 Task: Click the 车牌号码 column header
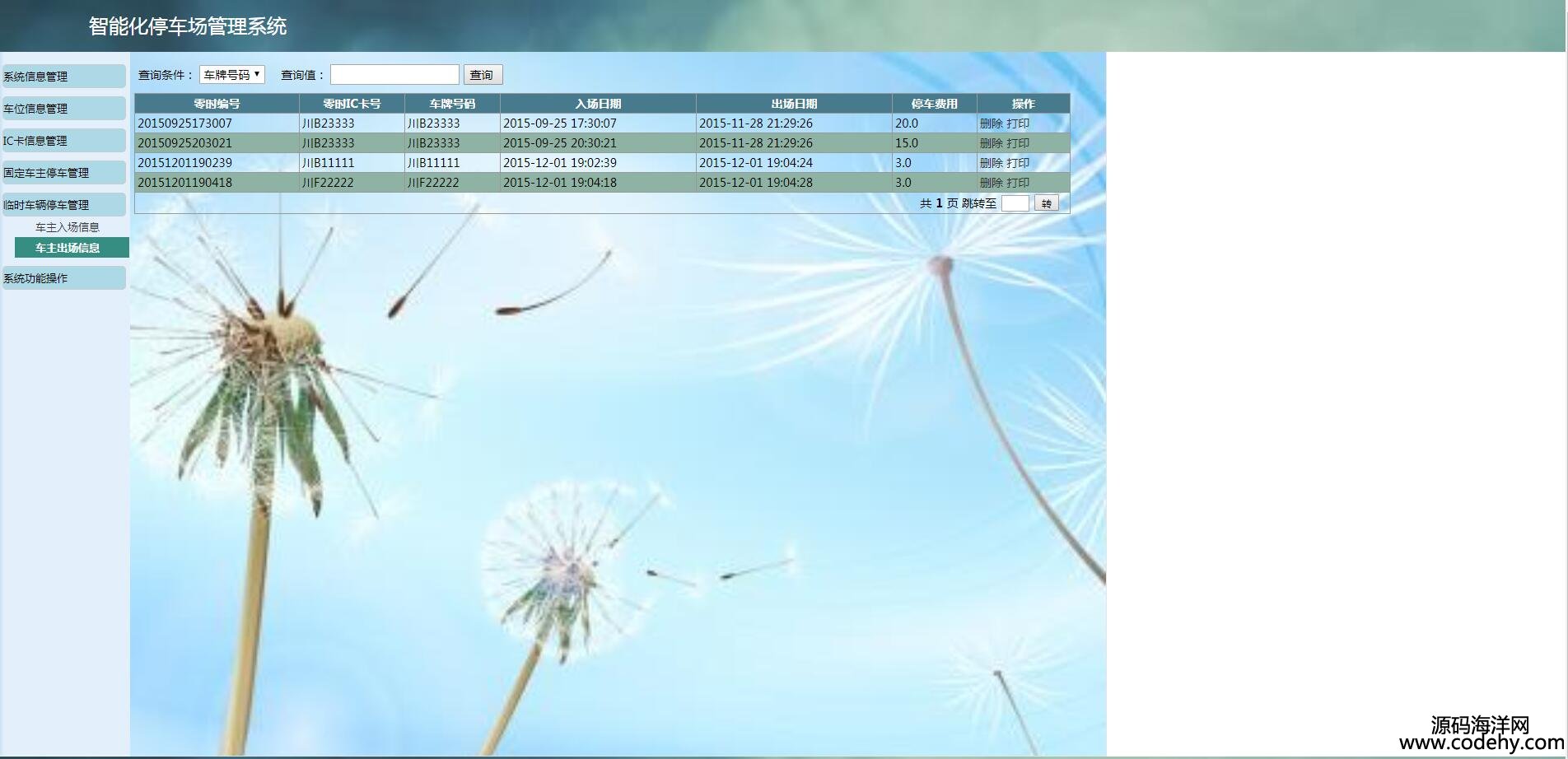452,104
